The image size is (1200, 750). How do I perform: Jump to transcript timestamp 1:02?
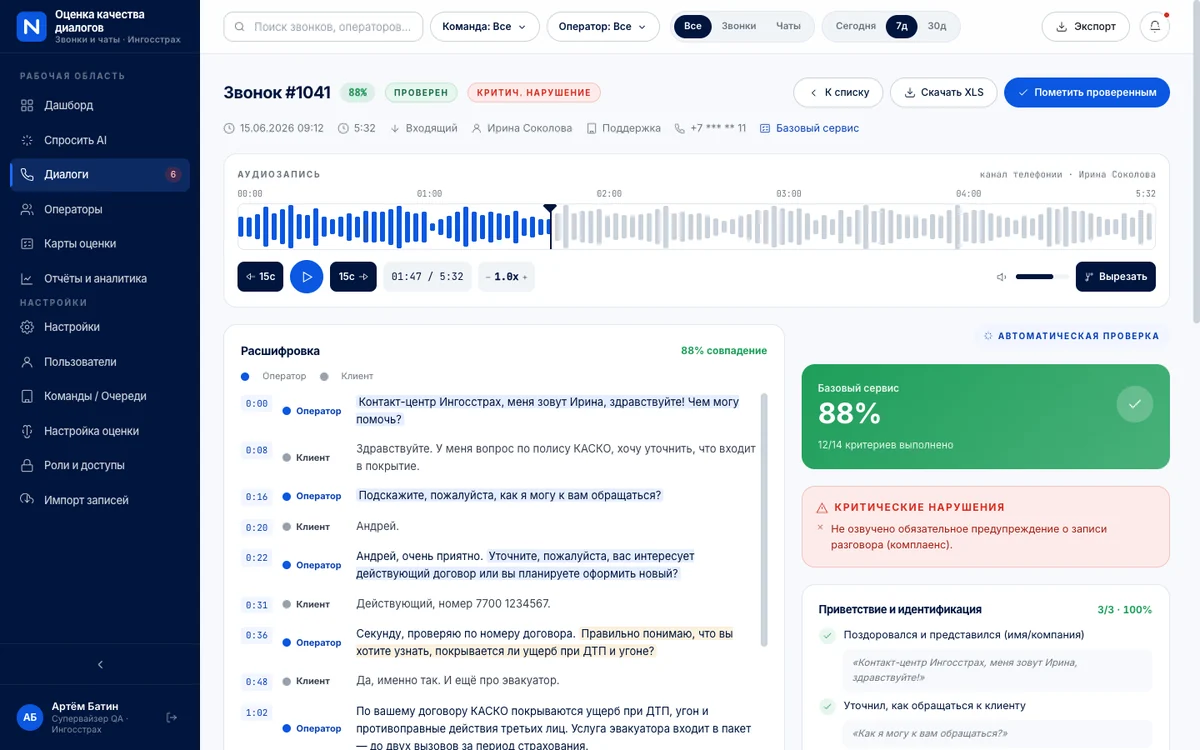tap(256, 713)
